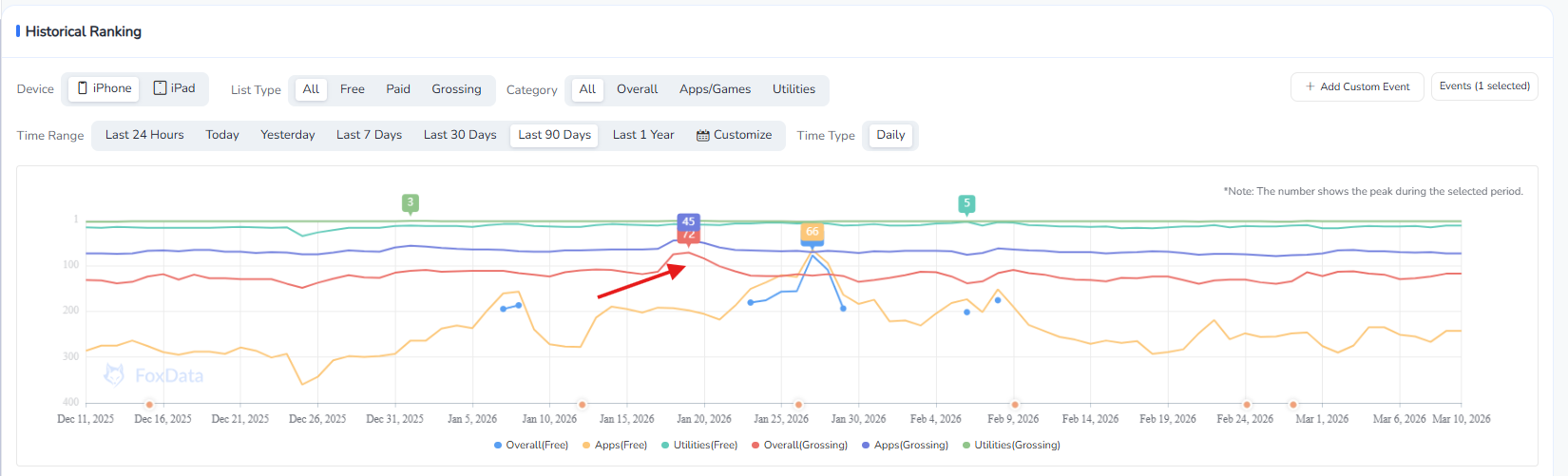Choose the Apps/Games category
Screen dimensions: 1568x476
(715, 89)
